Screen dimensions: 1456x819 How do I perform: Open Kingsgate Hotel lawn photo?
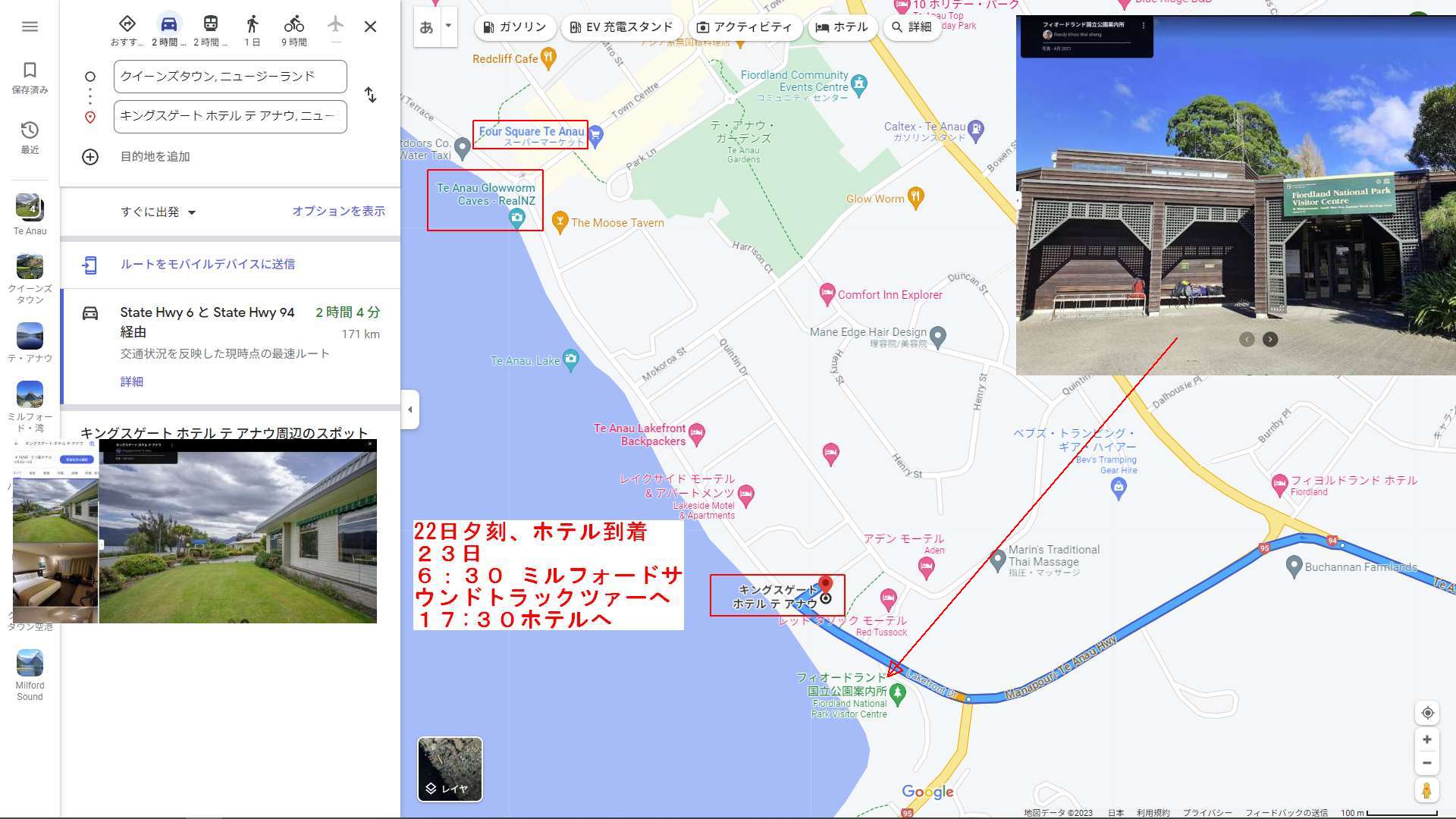[x=237, y=537]
